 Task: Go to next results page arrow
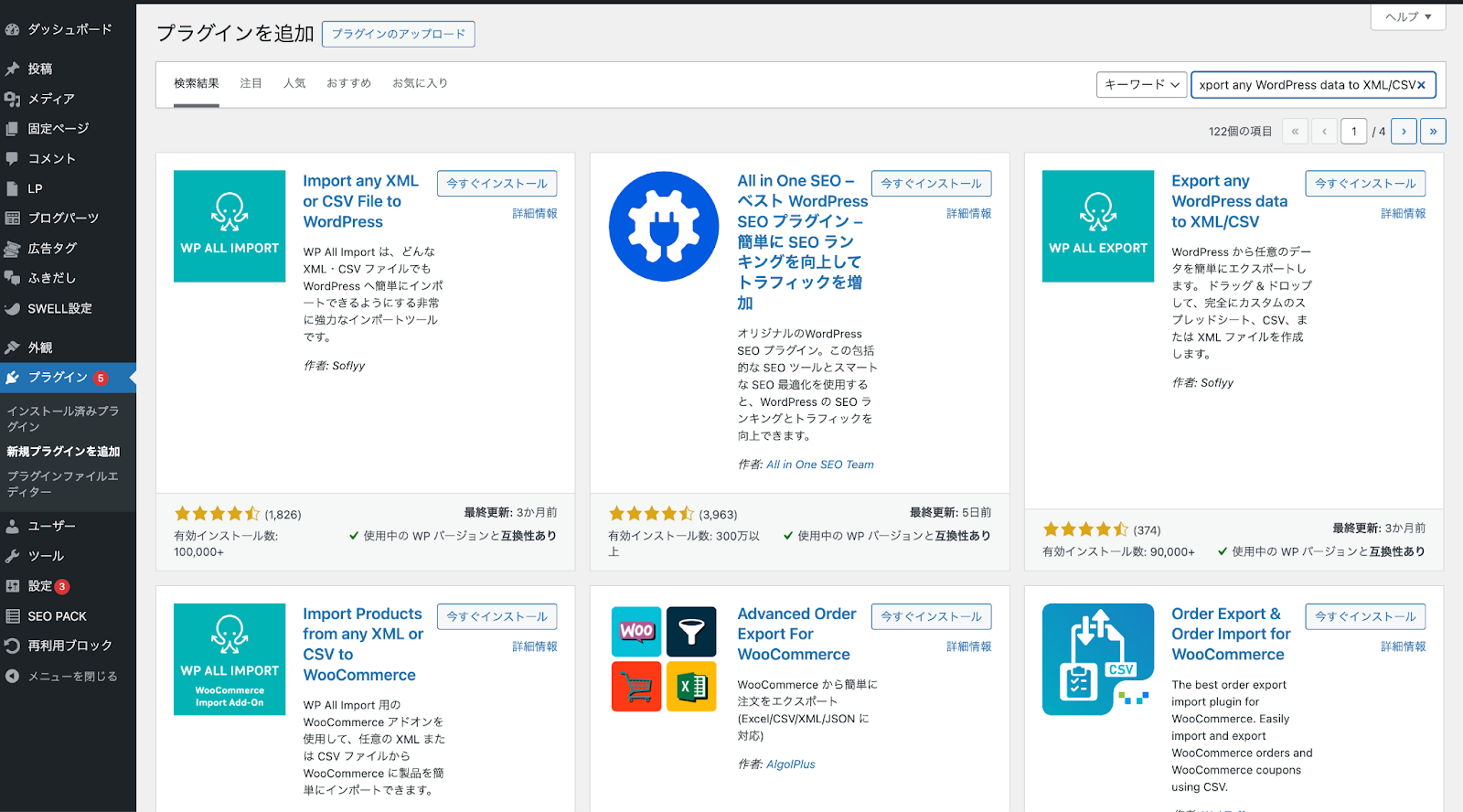point(1404,132)
